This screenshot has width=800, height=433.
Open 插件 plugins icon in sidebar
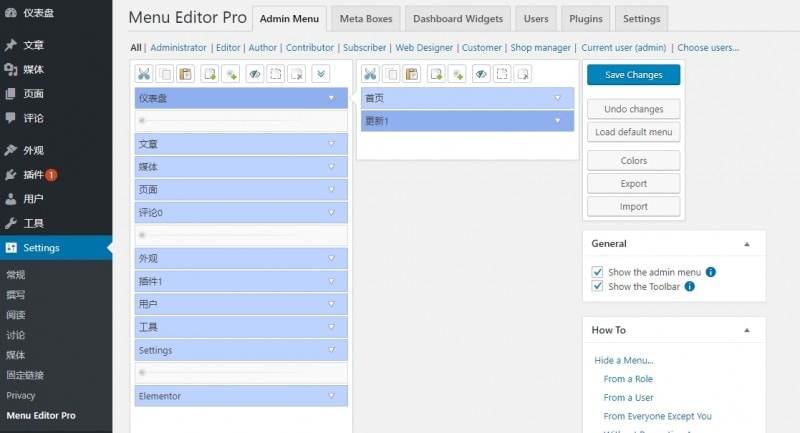pyautogui.click(x=11, y=175)
